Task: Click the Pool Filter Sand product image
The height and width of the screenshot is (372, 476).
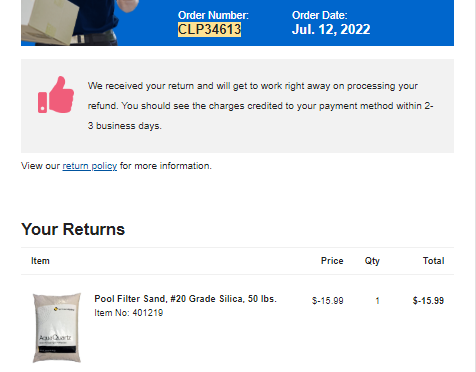Action: [57, 328]
